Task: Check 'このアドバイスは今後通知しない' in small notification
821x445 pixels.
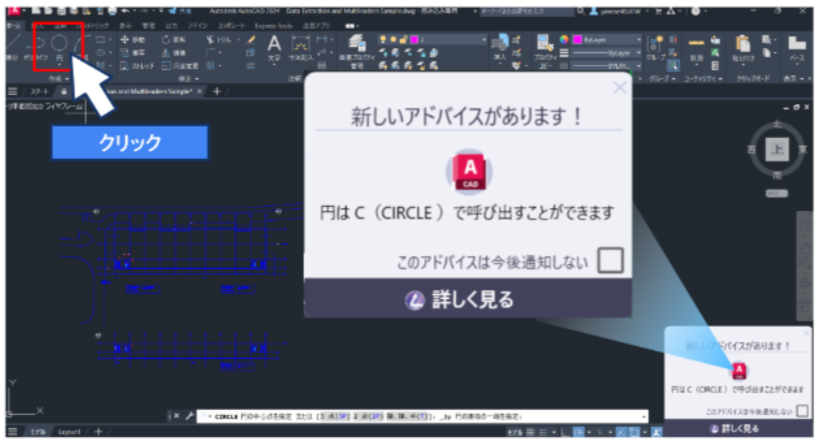Action: tap(802, 411)
